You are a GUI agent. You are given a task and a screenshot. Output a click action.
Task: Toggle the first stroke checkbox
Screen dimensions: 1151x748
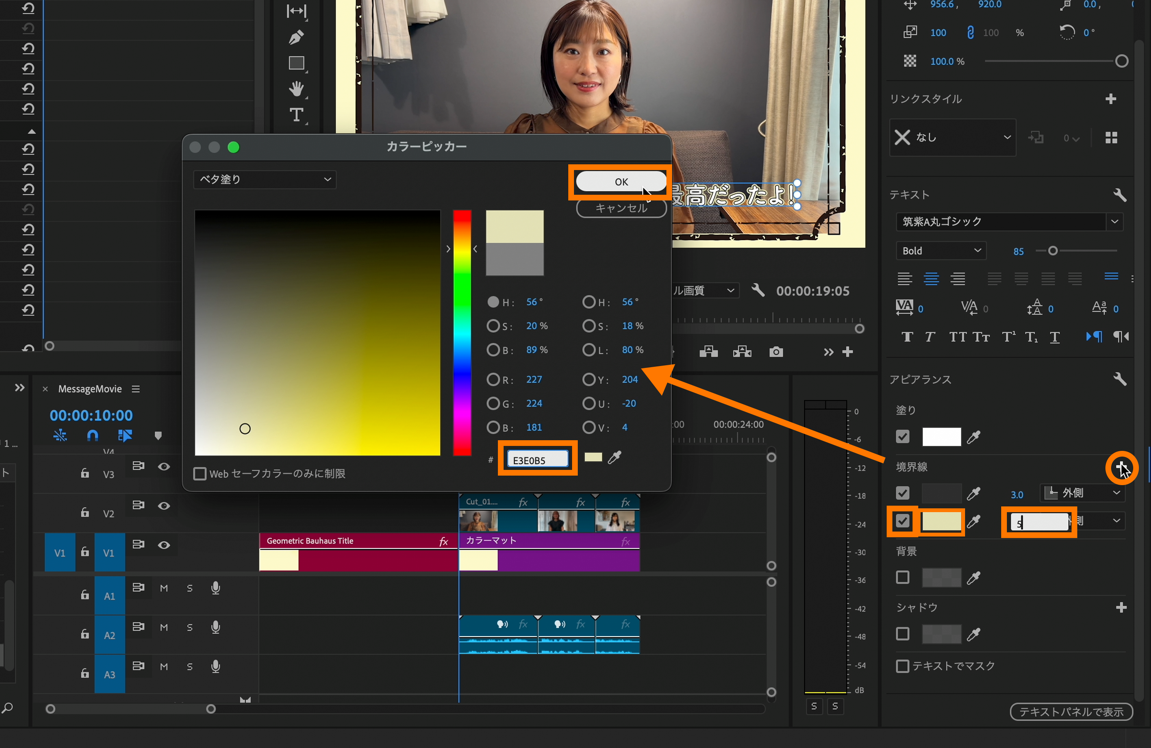pos(903,493)
